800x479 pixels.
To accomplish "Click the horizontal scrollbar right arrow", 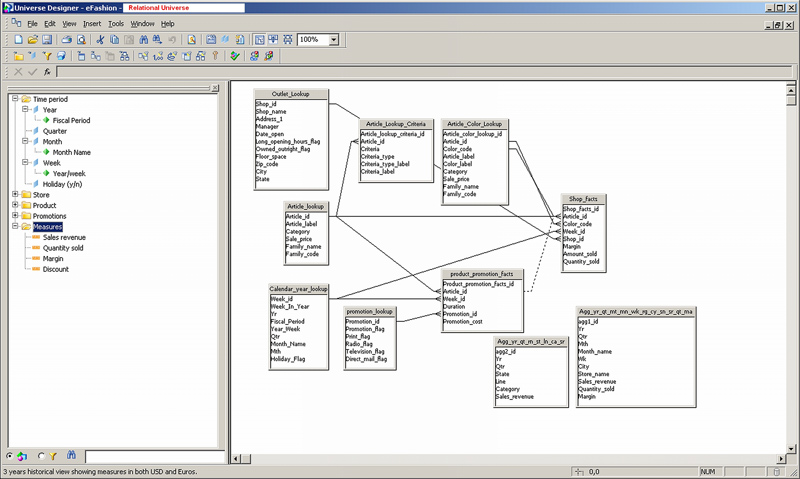I will pyautogui.click(x=781, y=459).
